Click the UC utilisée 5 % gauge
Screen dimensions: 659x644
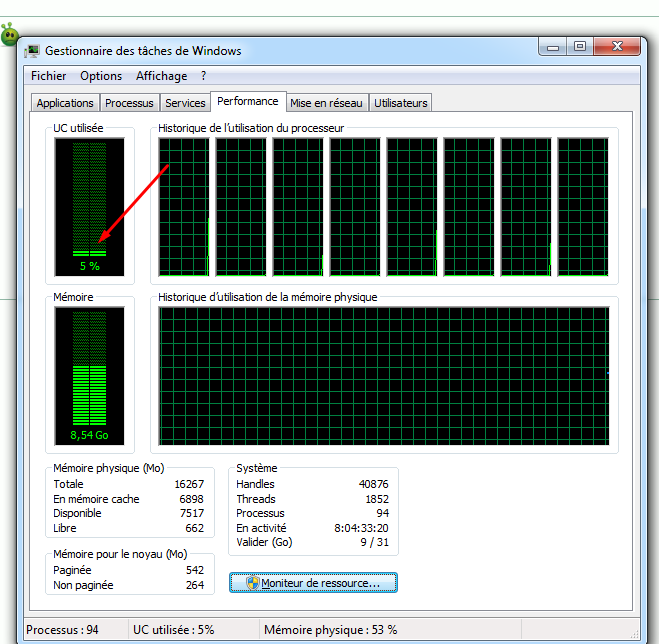(x=90, y=207)
